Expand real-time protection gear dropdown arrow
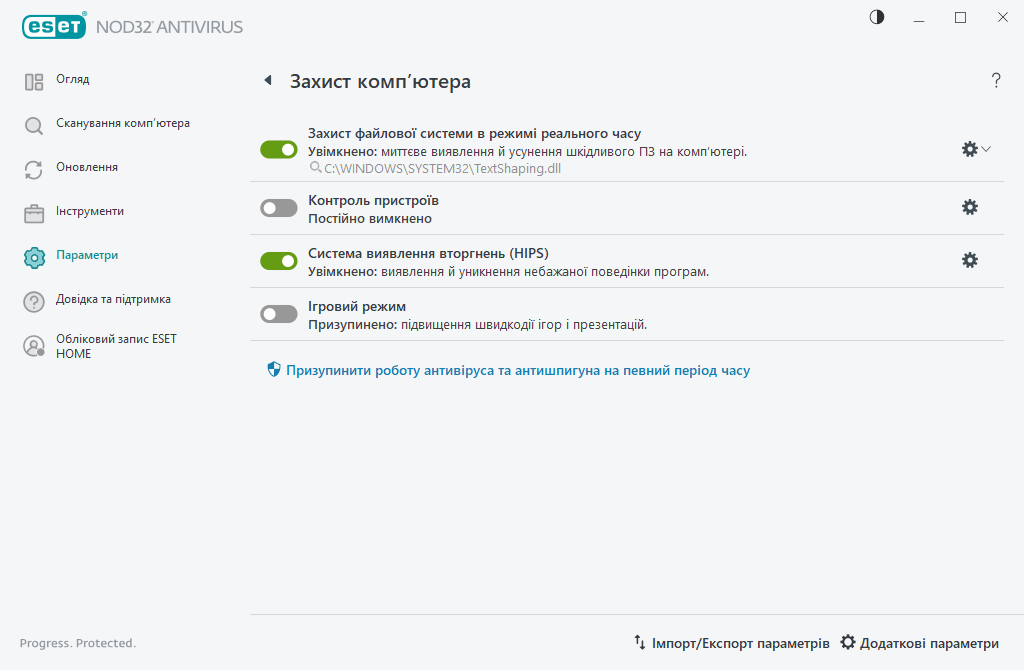The height and width of the screenshot is (670, 1024). pyautogui.click(x=986, y=149)
